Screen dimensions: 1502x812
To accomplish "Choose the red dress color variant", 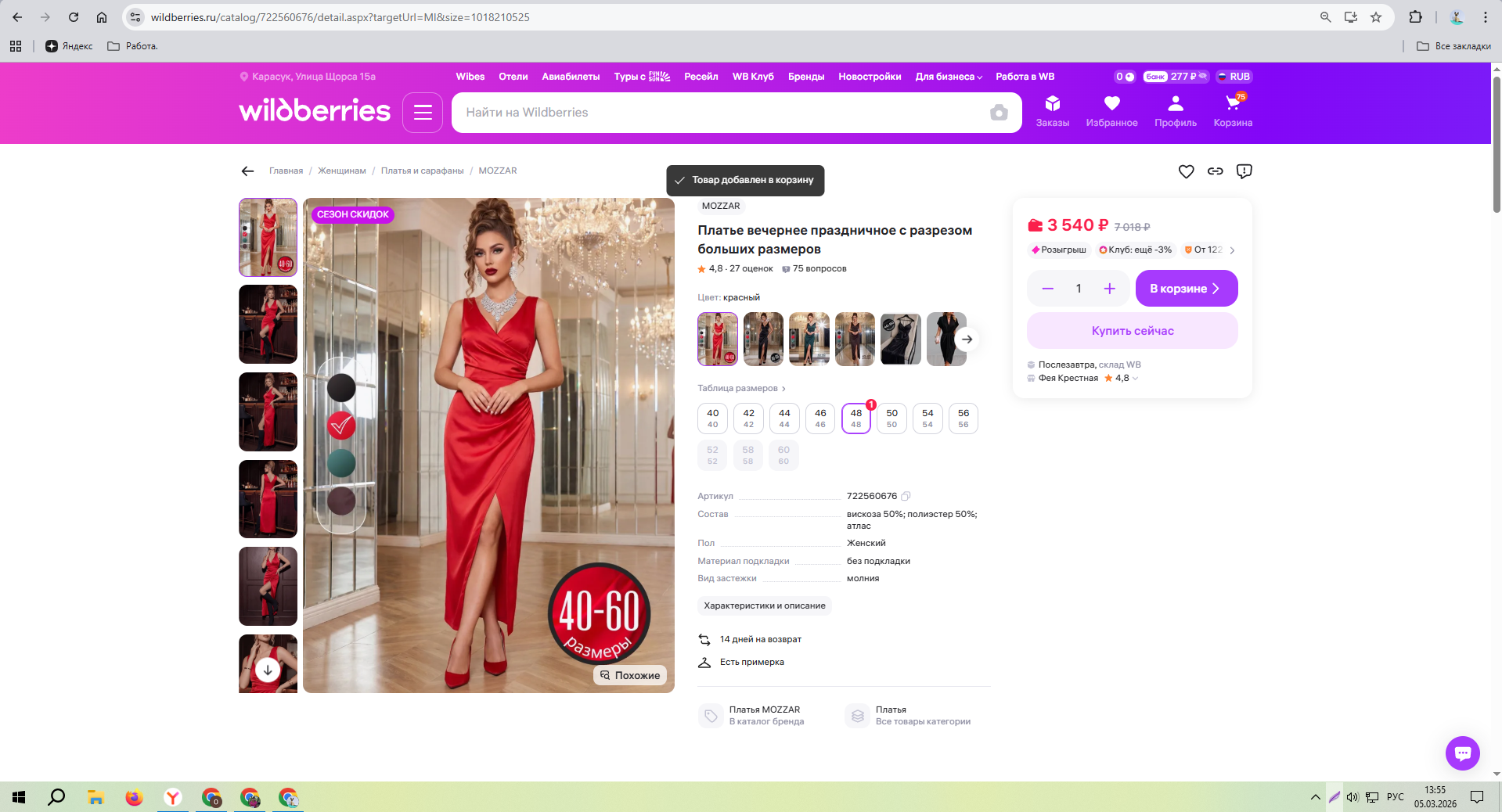I will pyautogui.click(x=717, y=340).
